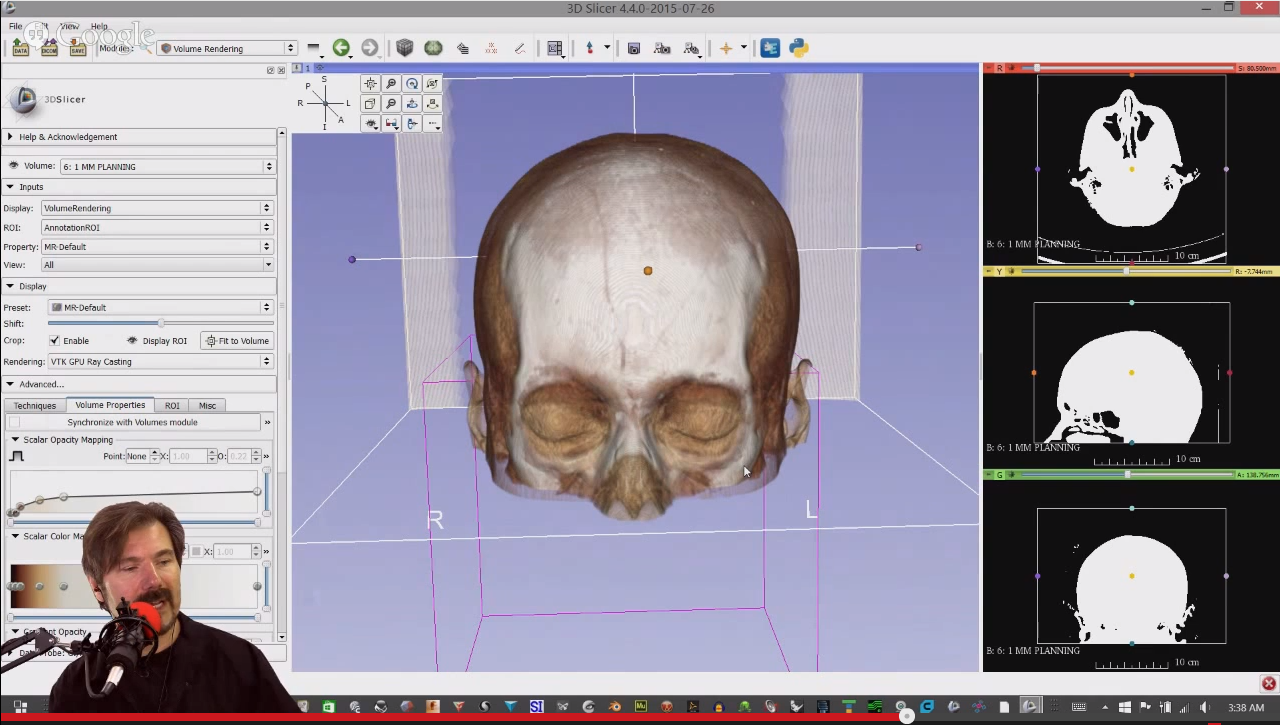Pin the 3D view controller pushpin
The height and width of the screenshot is (725, 1280).
tap(298, 68)
